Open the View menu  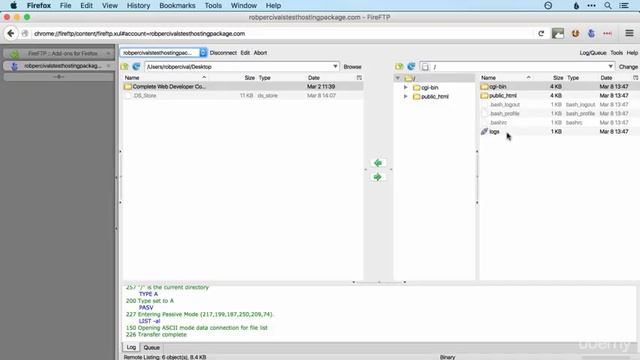(110, 6)
